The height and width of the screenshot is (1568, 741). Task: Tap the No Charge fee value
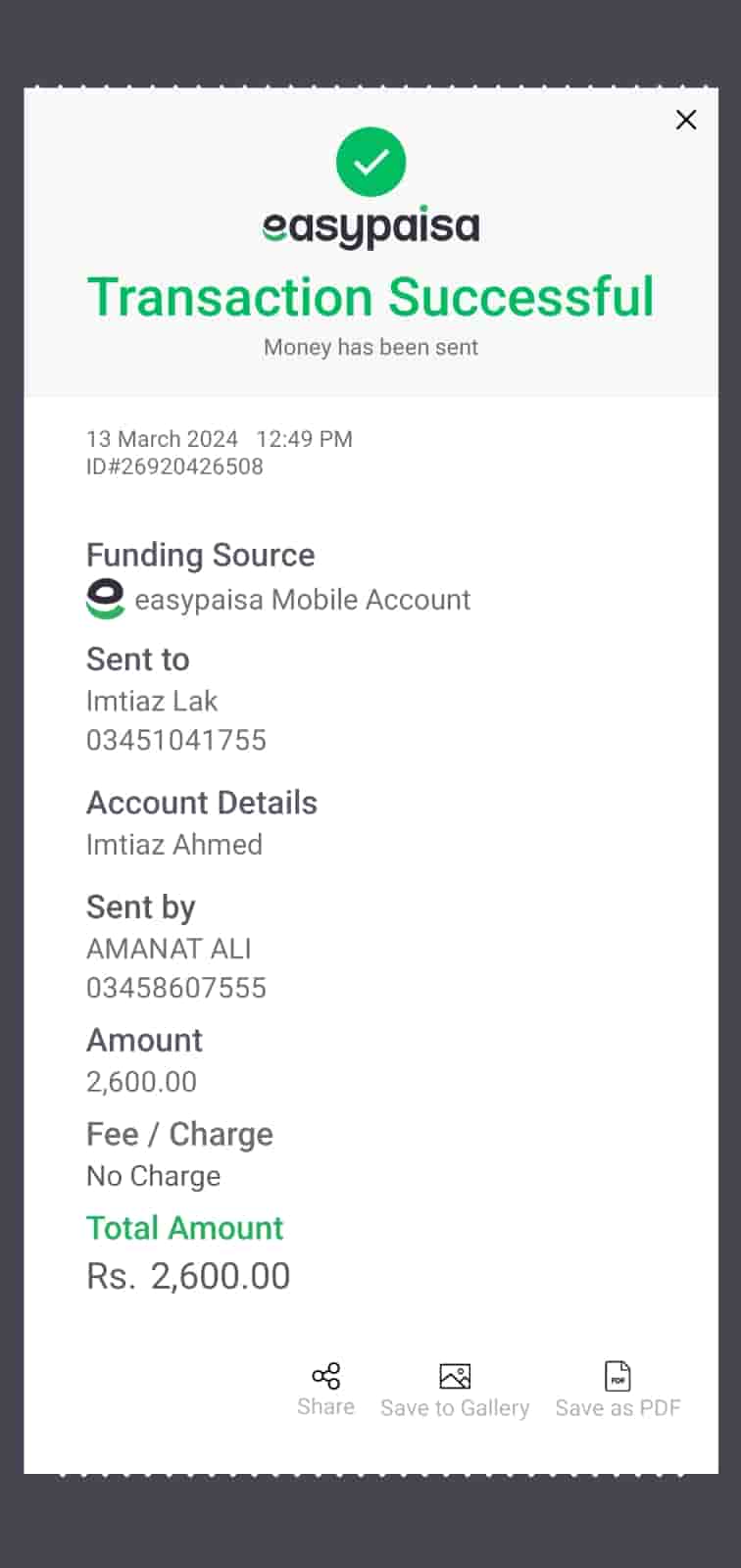click(x=153, y=1176)
